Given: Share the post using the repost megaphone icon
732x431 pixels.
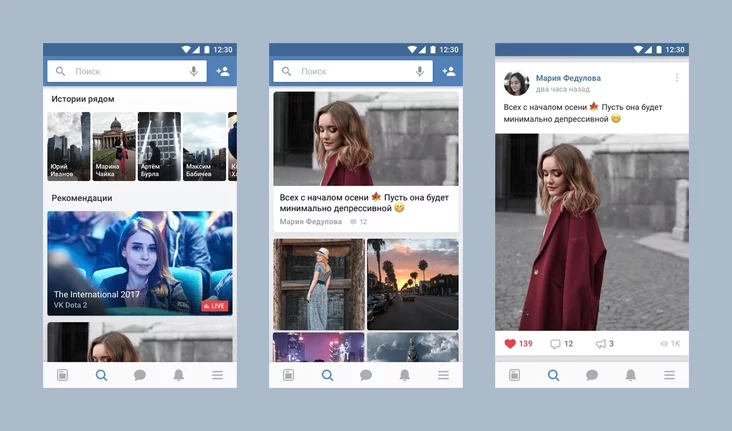Looking at the screenshot, I should click(601, 344).
